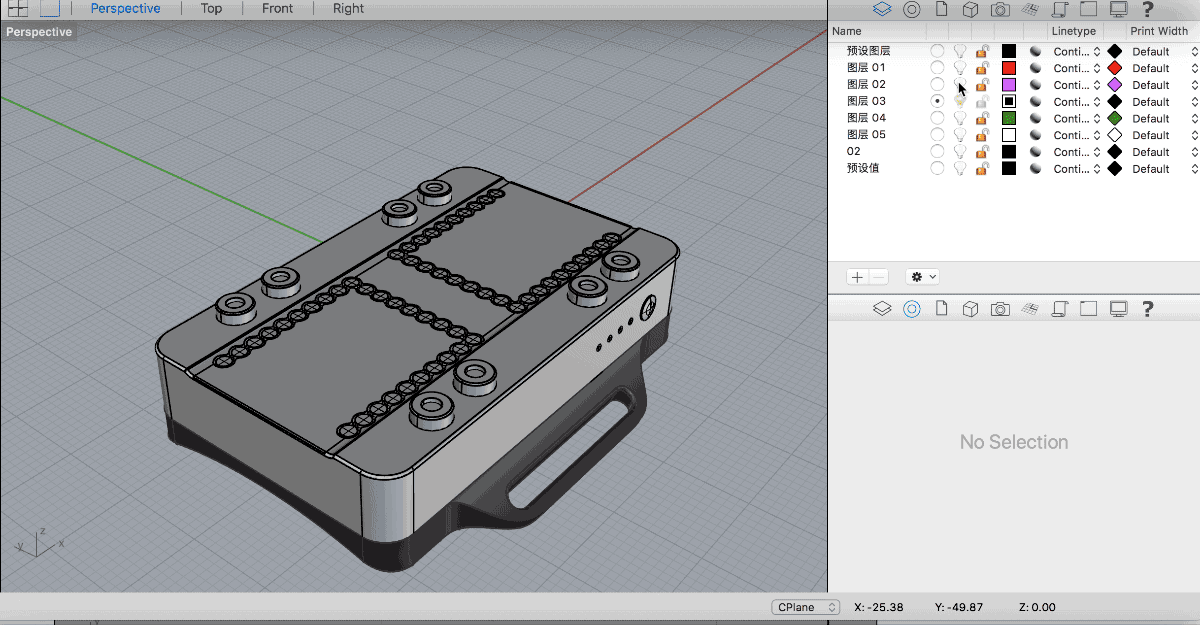This screenshot has width=1200, height=625.
Task: Open the display monitor icon in lower panel
Action: pyautogui.click(x=1119, y=310)
